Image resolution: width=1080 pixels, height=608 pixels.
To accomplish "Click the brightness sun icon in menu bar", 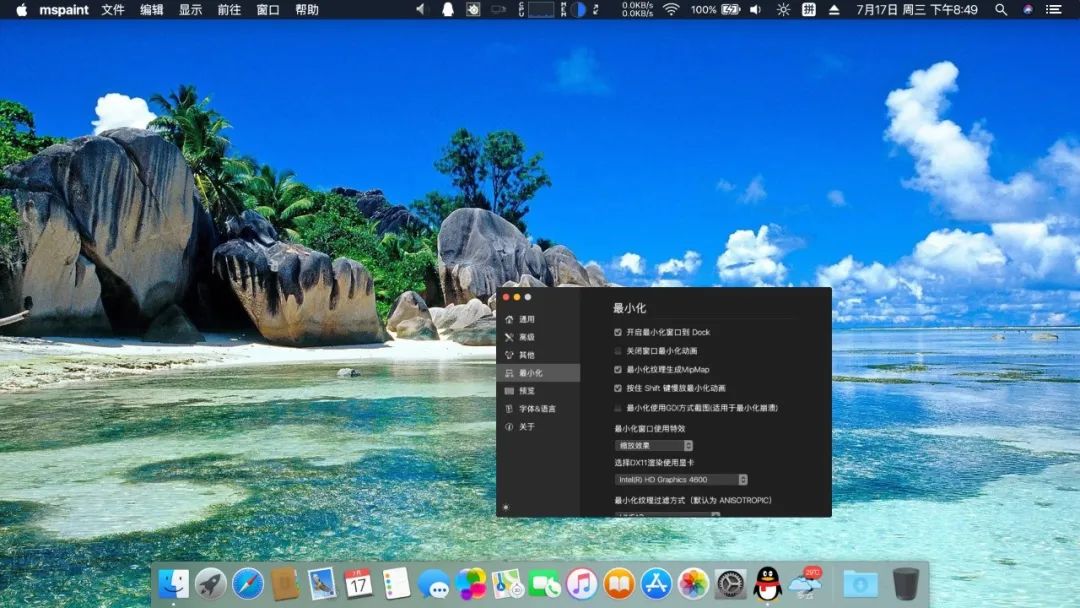I will [x=783, y=10].
